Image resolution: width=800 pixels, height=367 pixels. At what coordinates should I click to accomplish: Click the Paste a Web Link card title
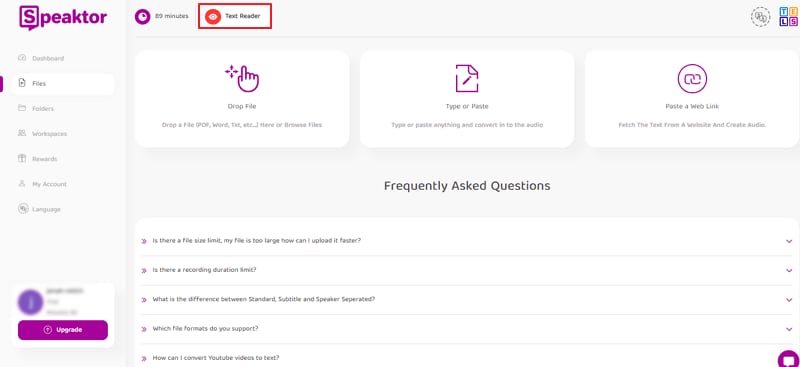692,107
